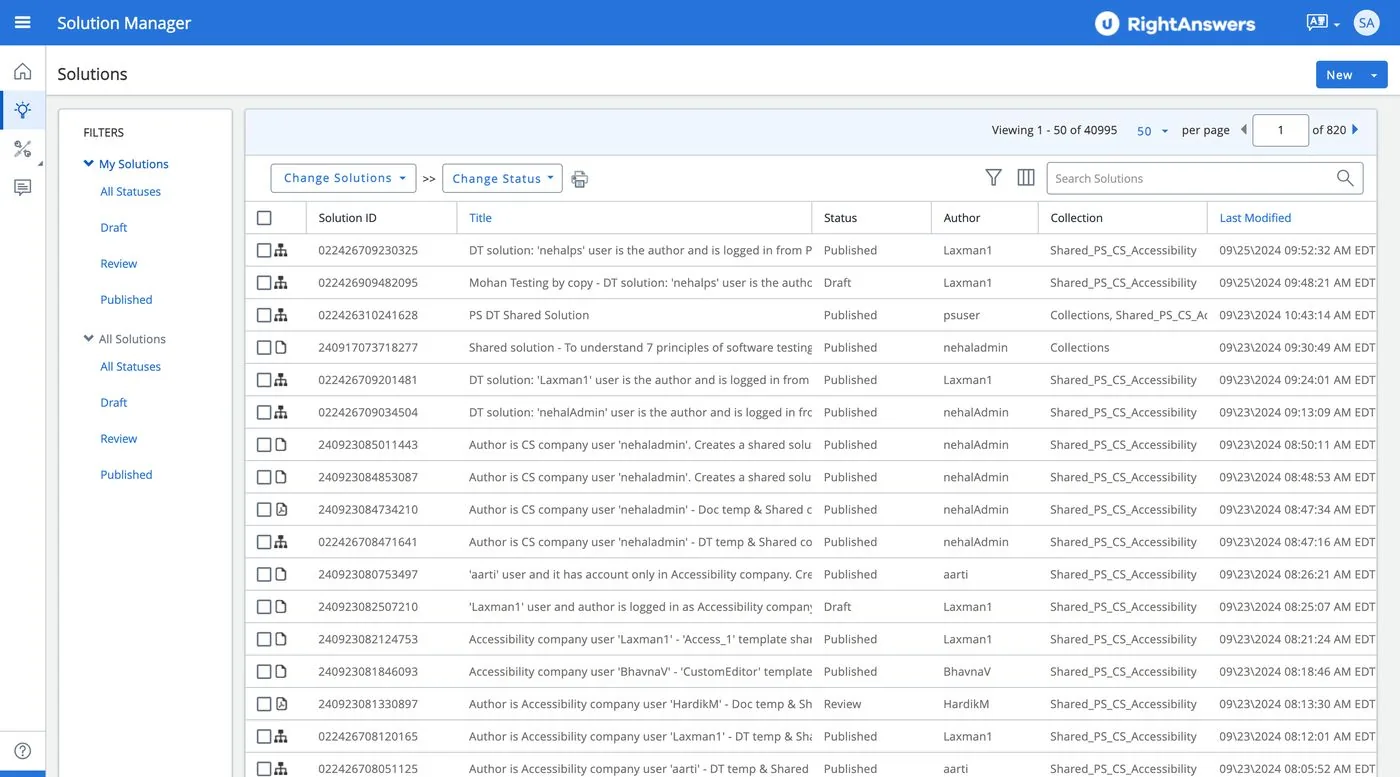Viewport: 1400px width, 777px height.
Task: Collapse the All Solutions filter group
Action: [x=89, y=339]
